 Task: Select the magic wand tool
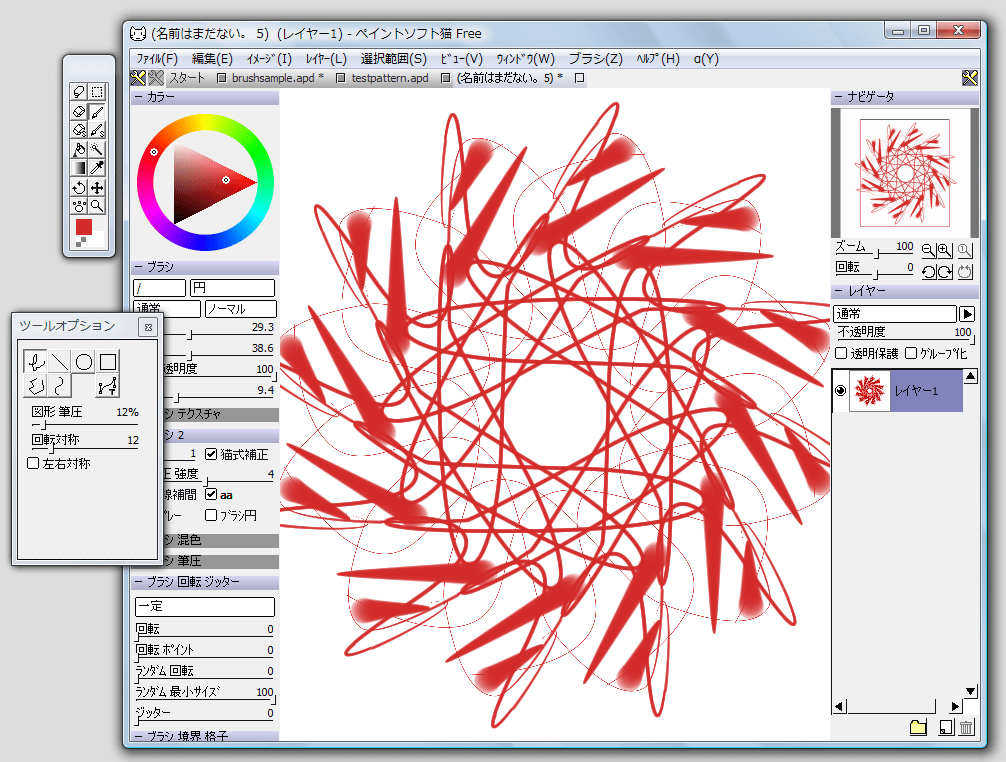pyautogui.click(x=97, y=149)
